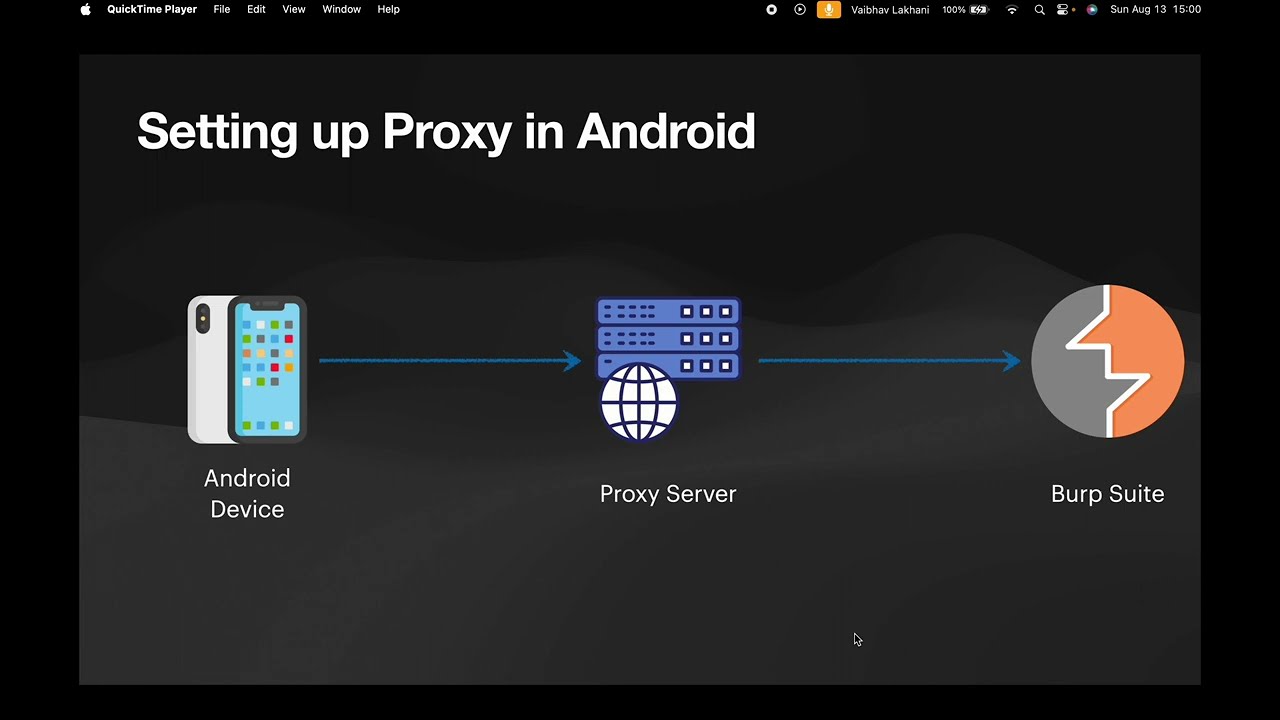Open the Wi-Fi status menu
Viewport: 1280px width, 720px height.
[1012, 9]
